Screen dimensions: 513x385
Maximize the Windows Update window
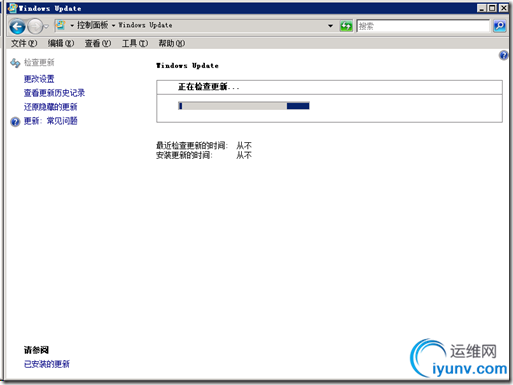tap(492, 8)
